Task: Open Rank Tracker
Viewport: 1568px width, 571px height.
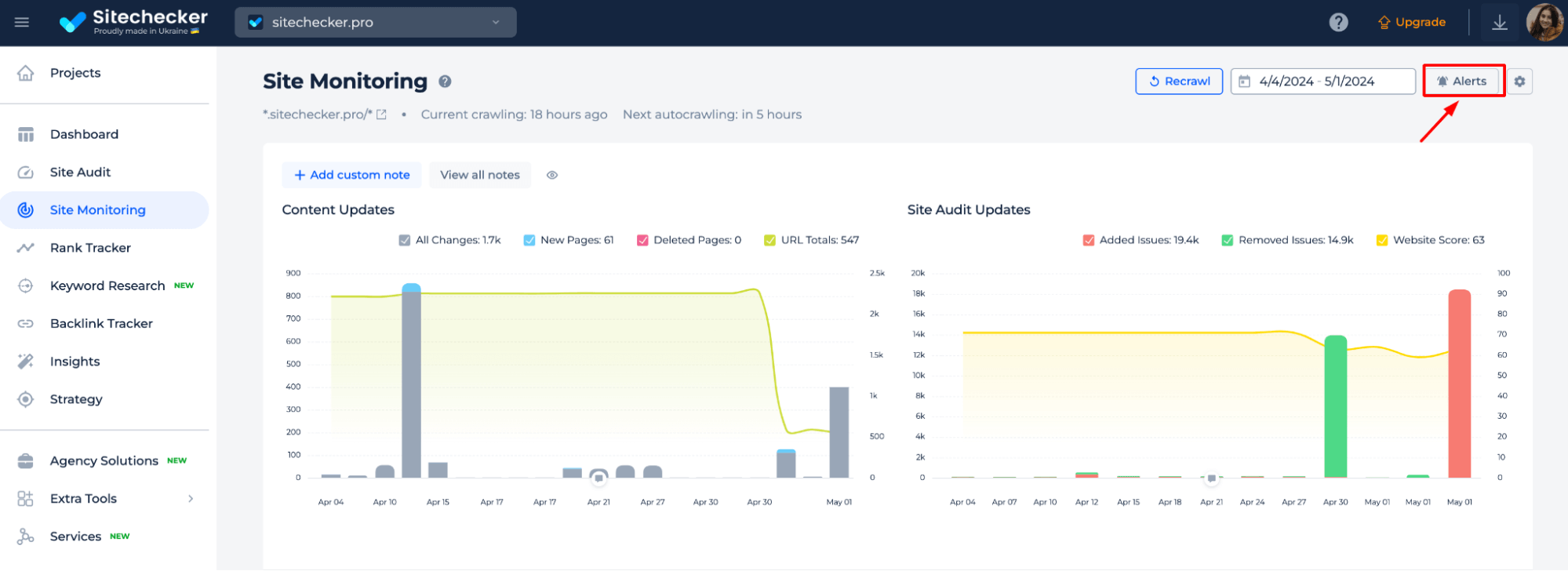Action: tap(90, 248)
